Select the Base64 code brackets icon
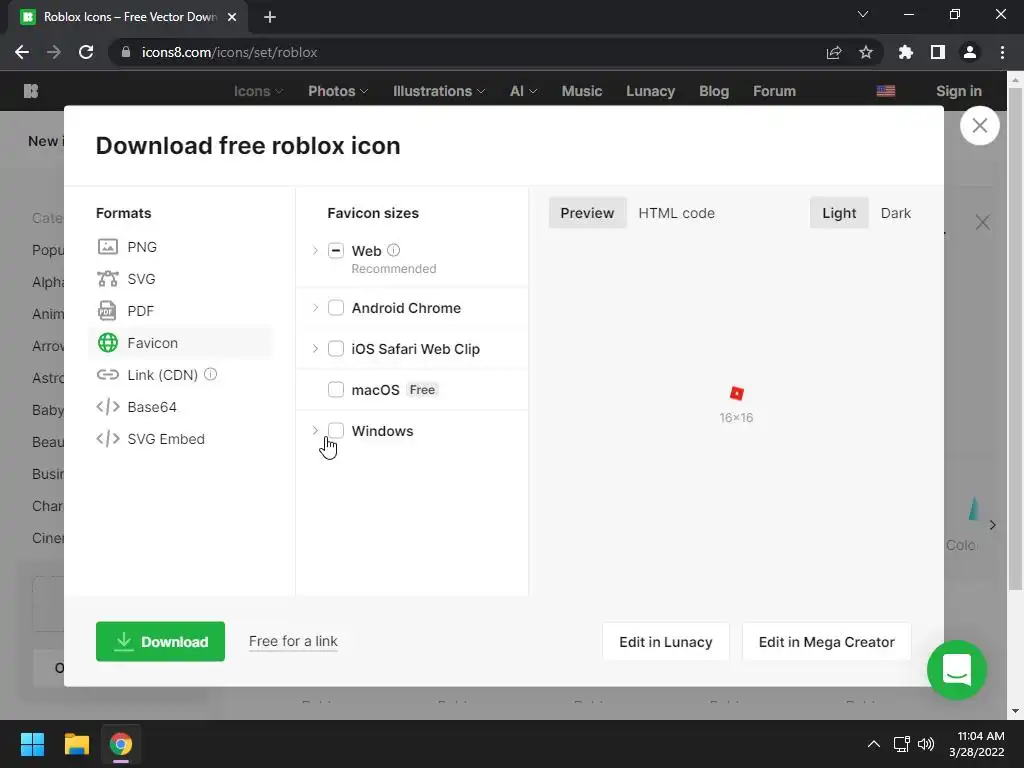 click(x=108, y=407)
